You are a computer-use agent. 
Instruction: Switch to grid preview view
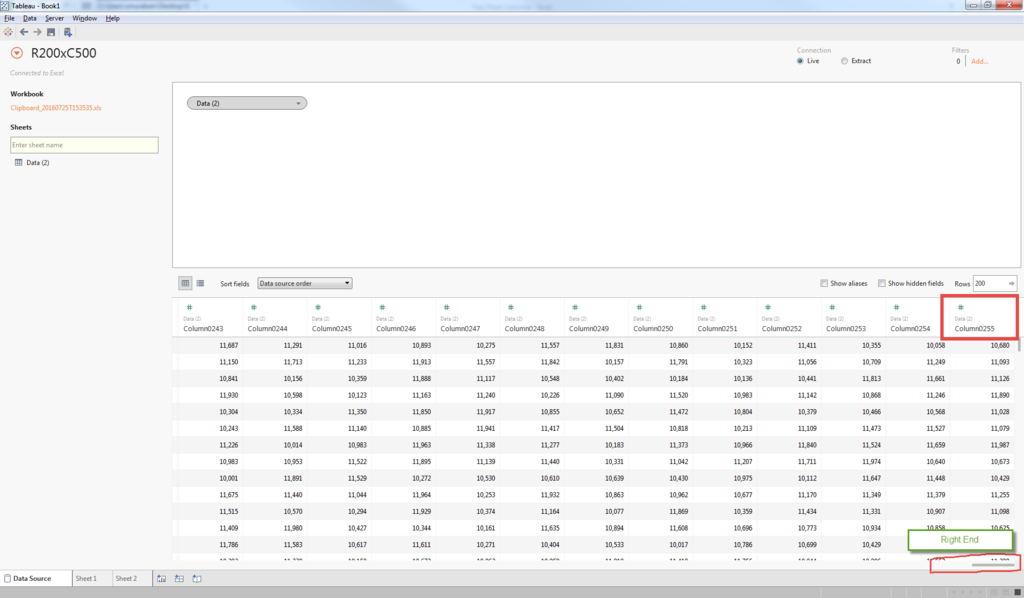click(185, 283)
